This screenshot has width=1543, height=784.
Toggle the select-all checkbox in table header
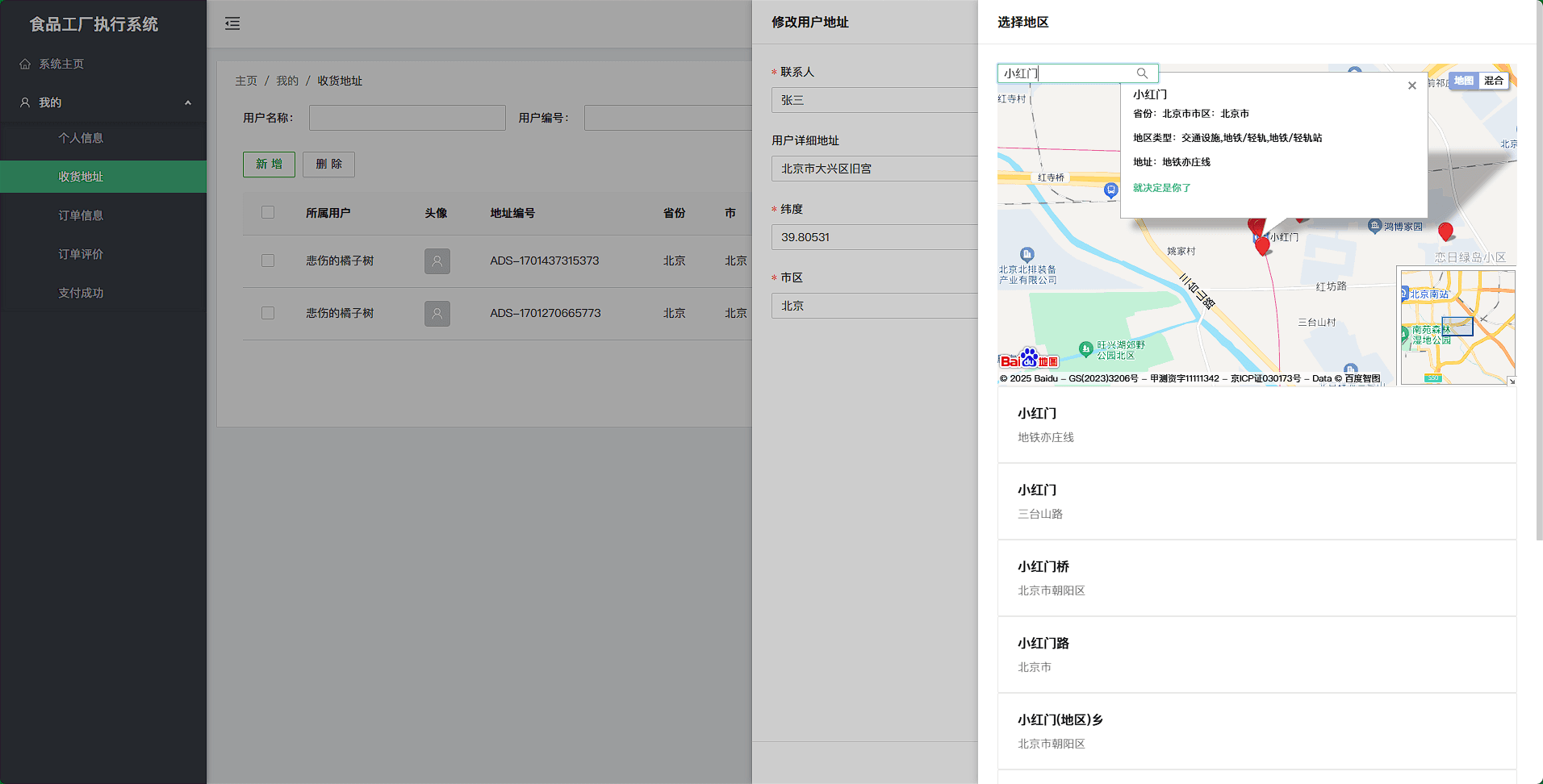pyautogui.click(x=268, y=212)
